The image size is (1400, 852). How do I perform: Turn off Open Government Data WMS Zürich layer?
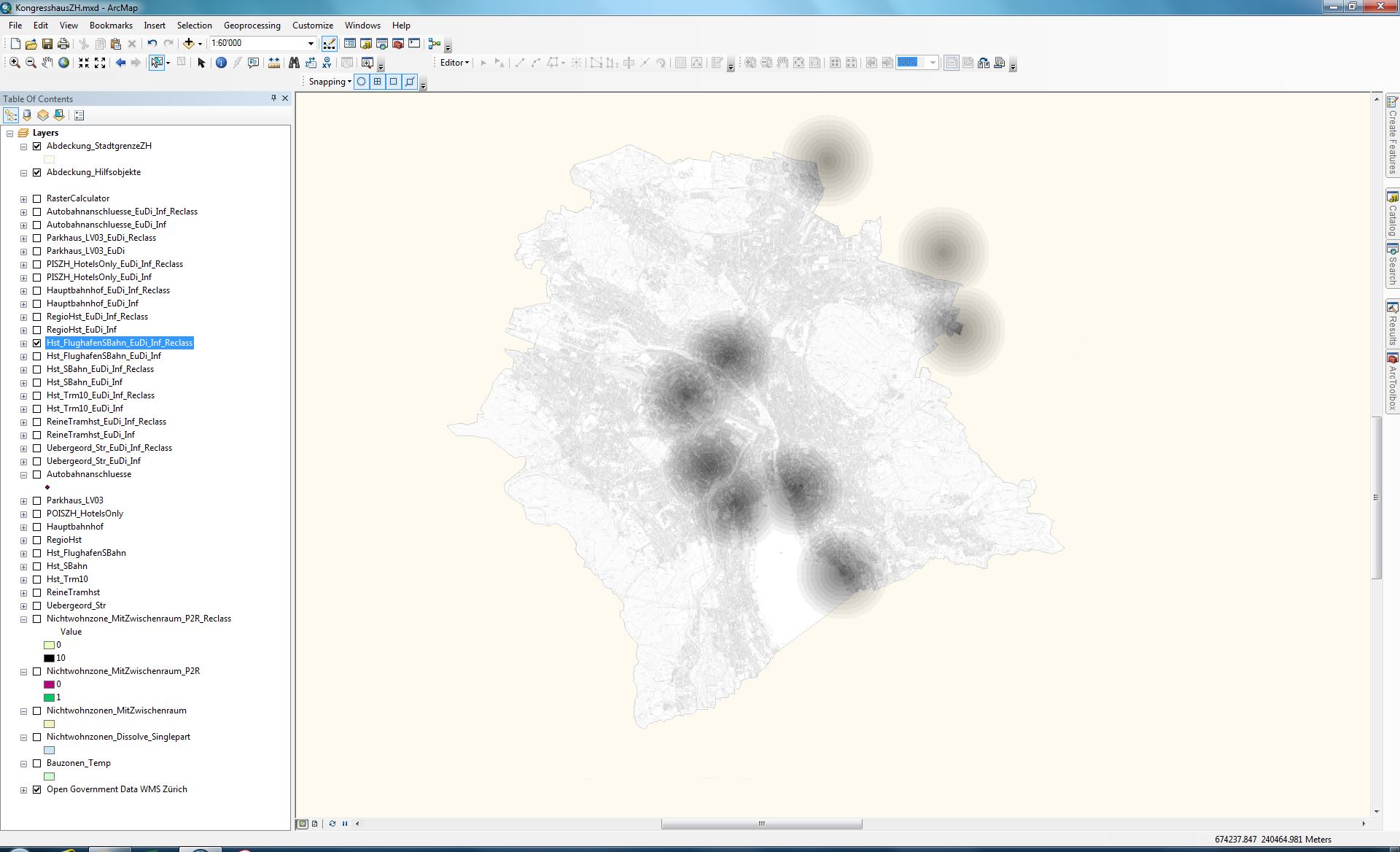click(x=37, y=789)
